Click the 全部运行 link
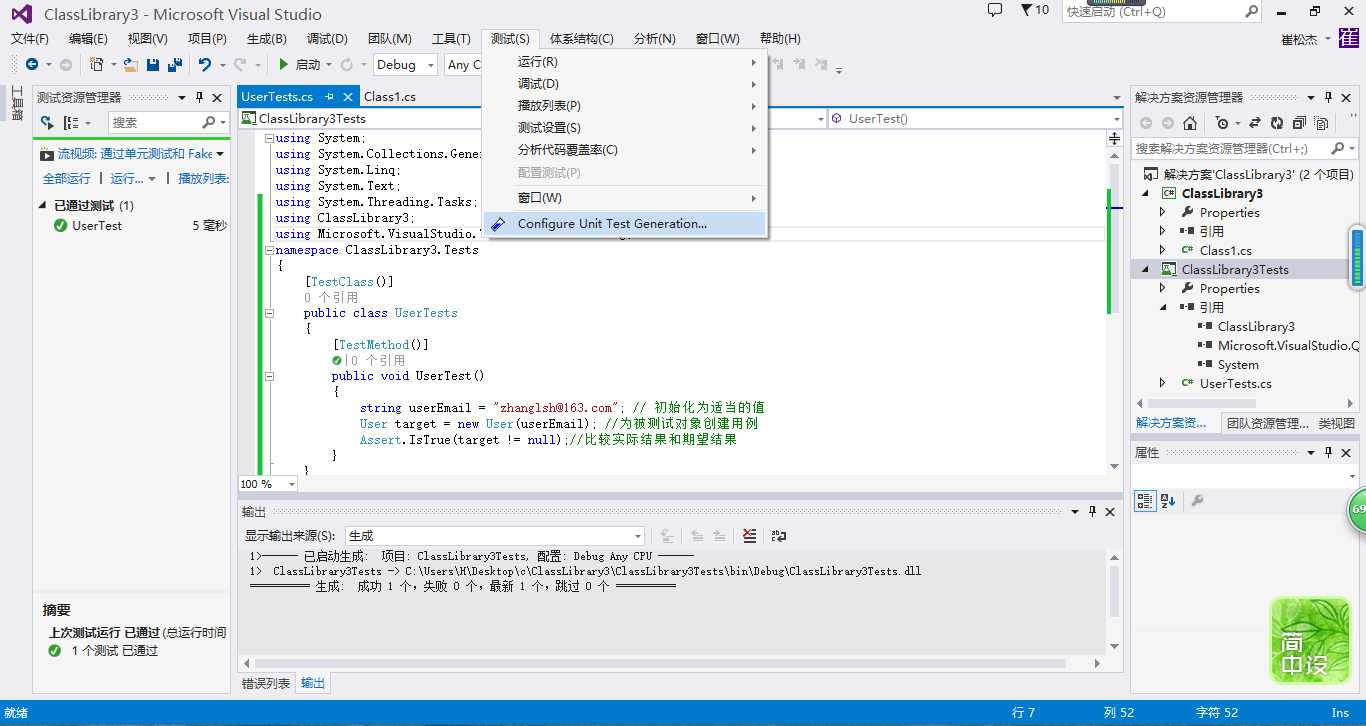 point(66,178)
